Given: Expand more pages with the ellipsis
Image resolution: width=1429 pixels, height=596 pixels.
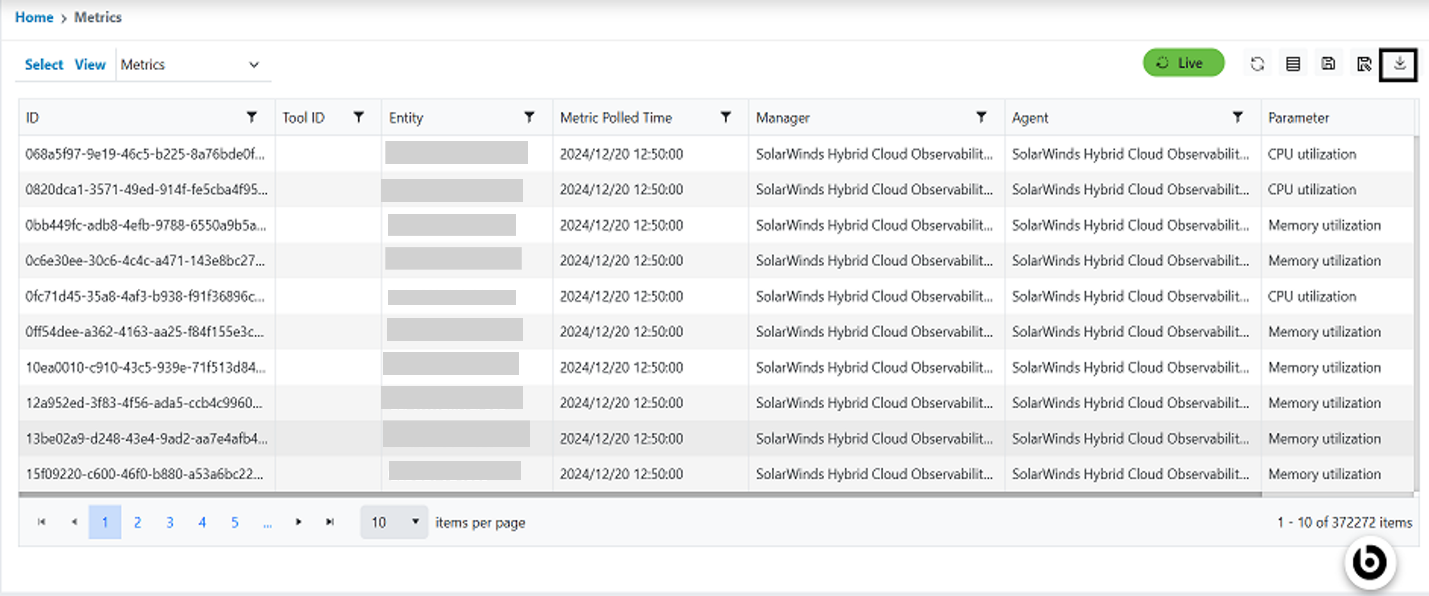Looking at the screenshot, I should (267, 522).
